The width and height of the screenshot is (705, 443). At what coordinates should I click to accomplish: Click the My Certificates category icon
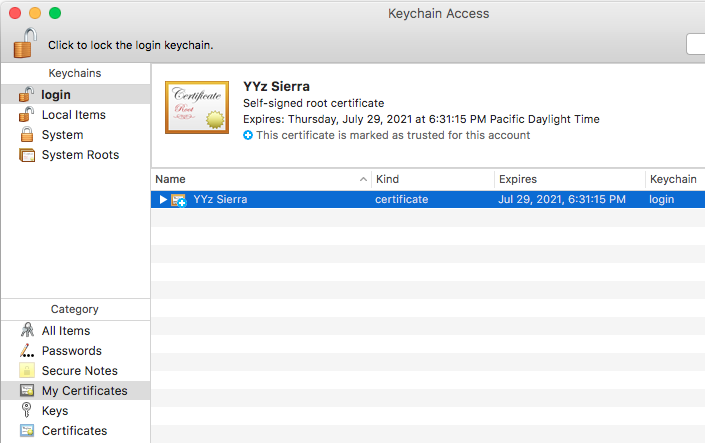[27, 390]
